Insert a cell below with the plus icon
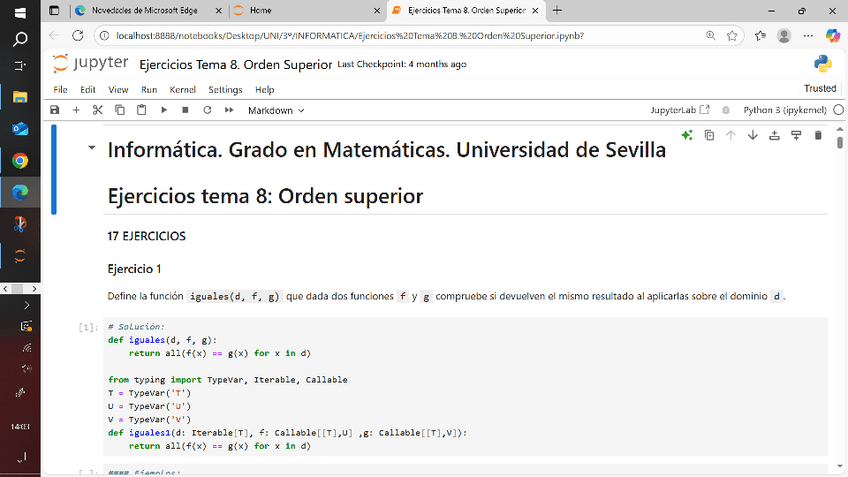This screenshot has height=477, width=848. coord(76,110)
